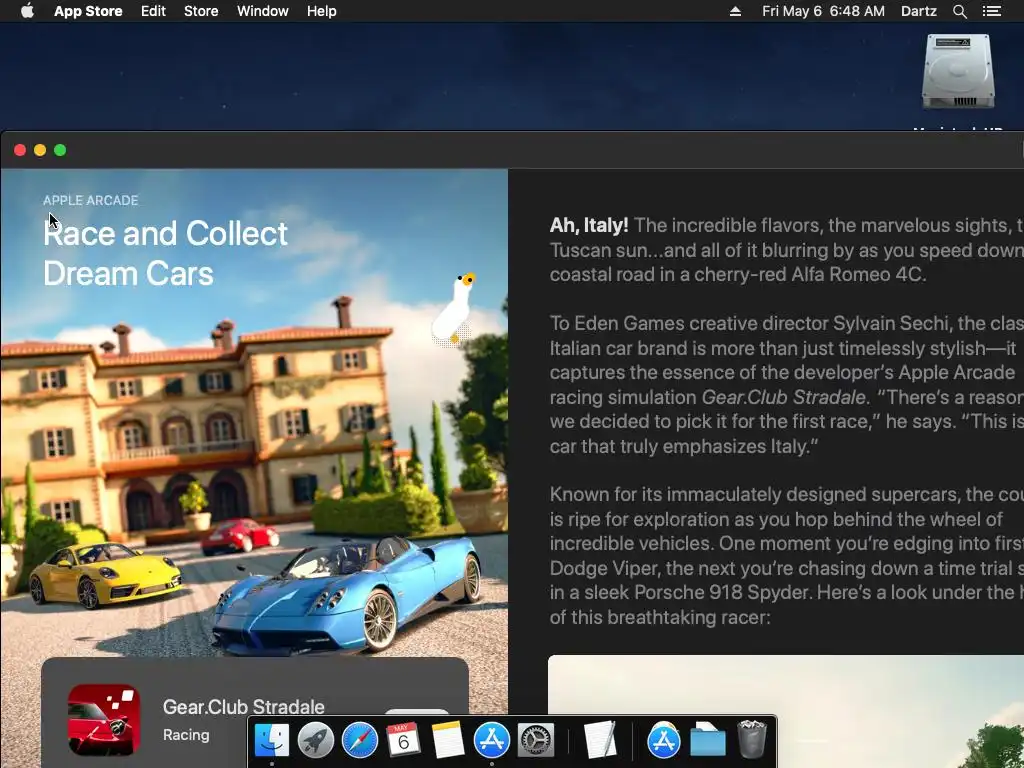Screen dimensions: 1024x768
Task: Open Calendar showing May 6 in Dock
Action: [404, 740]
